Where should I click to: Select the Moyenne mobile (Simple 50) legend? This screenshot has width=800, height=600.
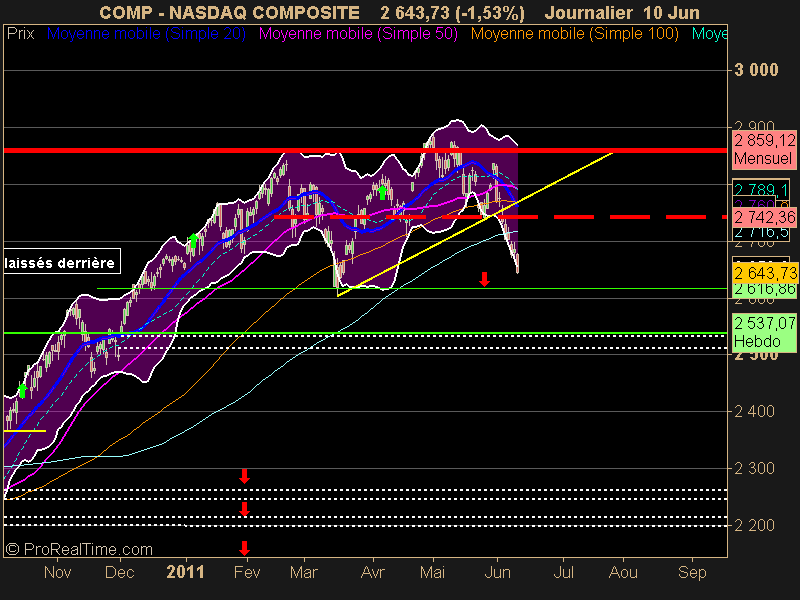358,34
